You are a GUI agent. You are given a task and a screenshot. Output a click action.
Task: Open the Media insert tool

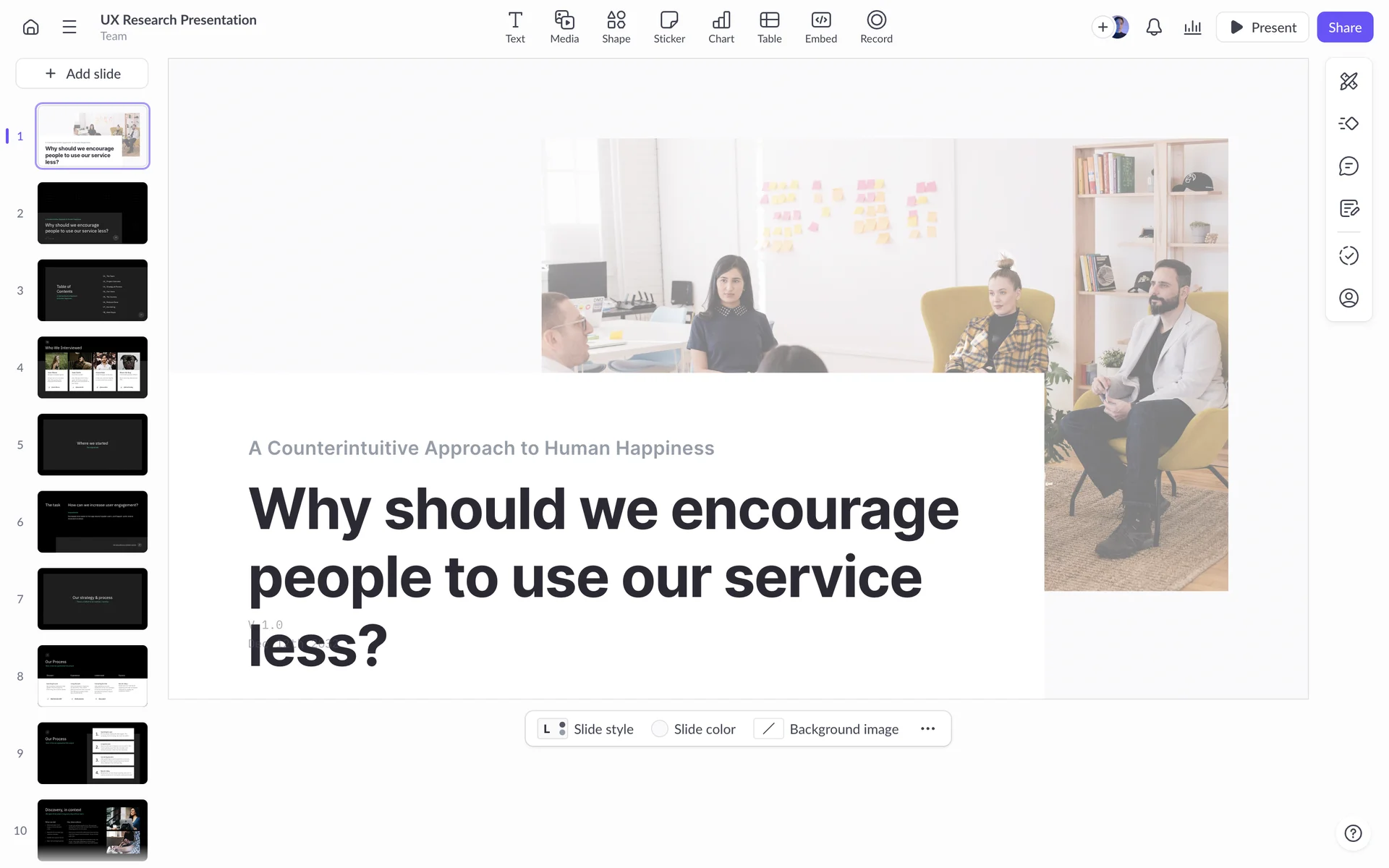click(x=564, y=27)
